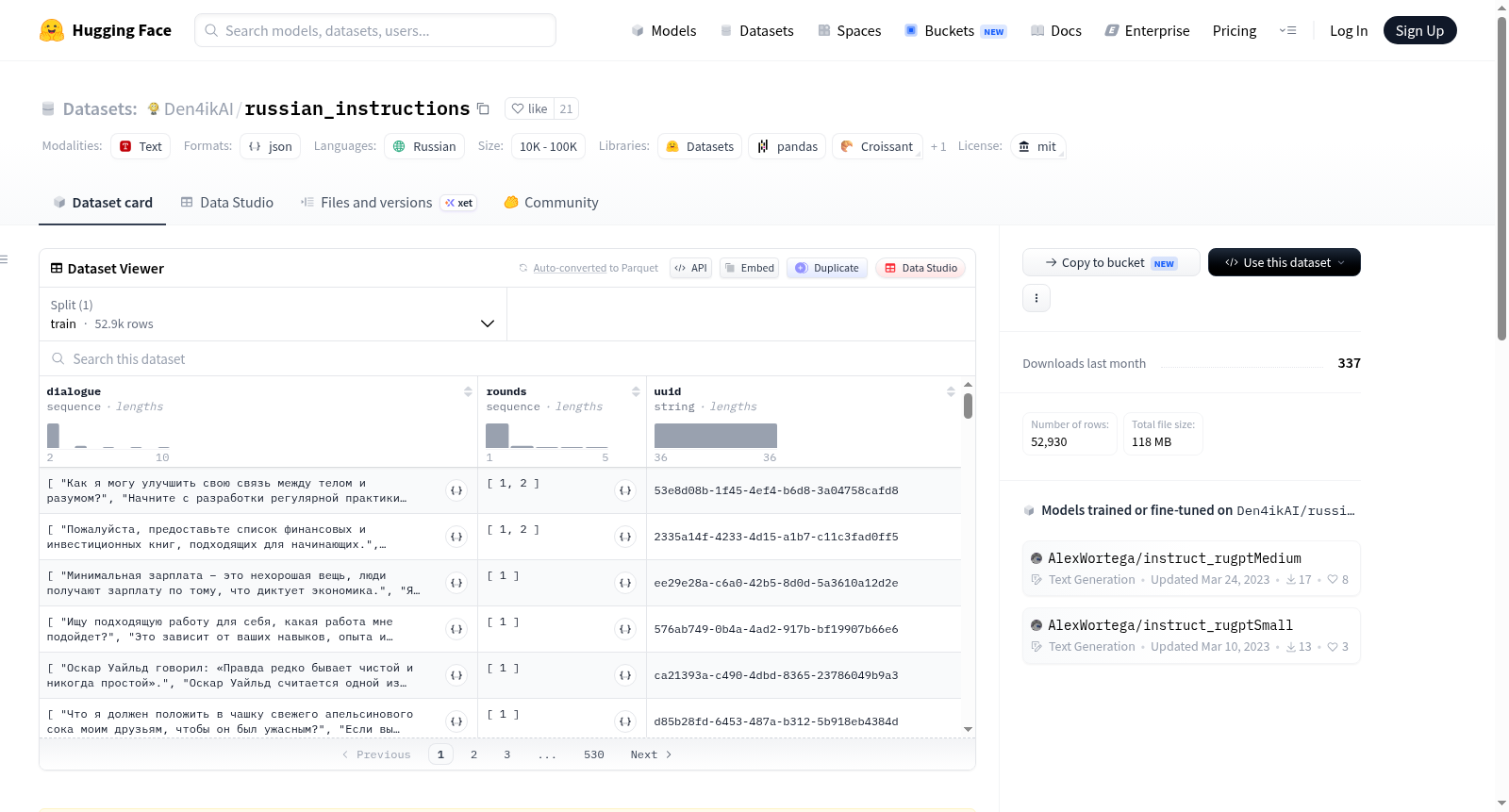Click the +1 libraries expander
Screen dimensions: 1509x812
(938, 146)
